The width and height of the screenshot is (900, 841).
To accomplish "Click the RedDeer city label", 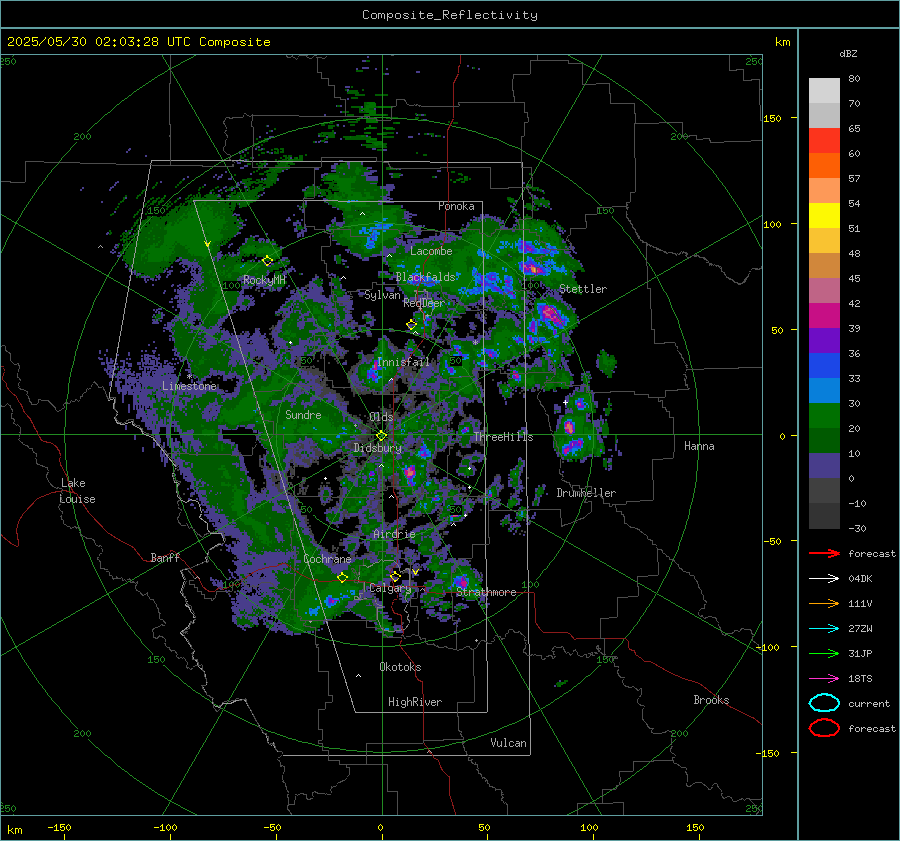I will (424, 303).
